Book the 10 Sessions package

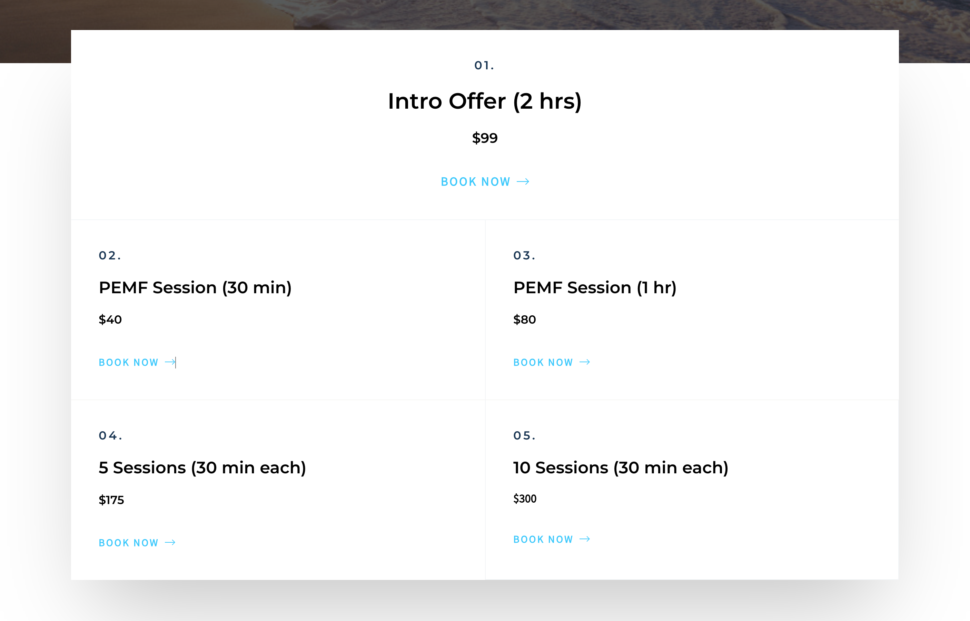(551, 539)
